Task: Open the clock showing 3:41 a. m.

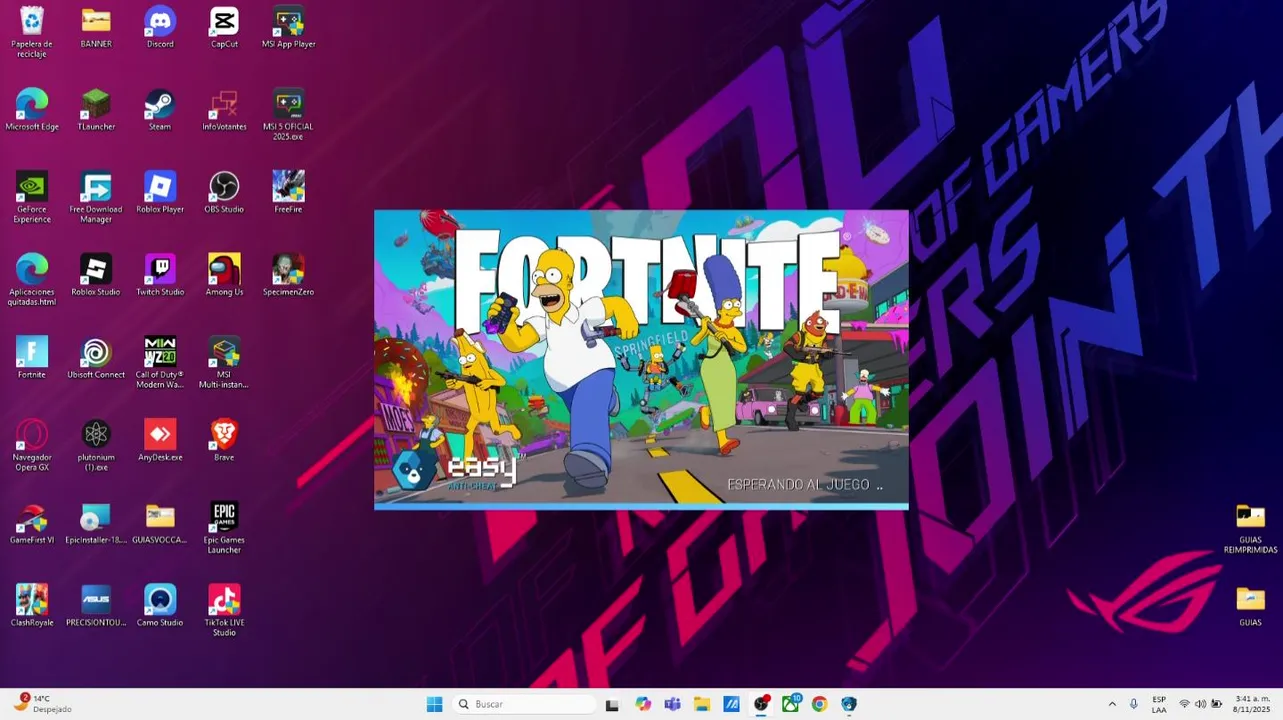Action: (x=1252, y=704)
